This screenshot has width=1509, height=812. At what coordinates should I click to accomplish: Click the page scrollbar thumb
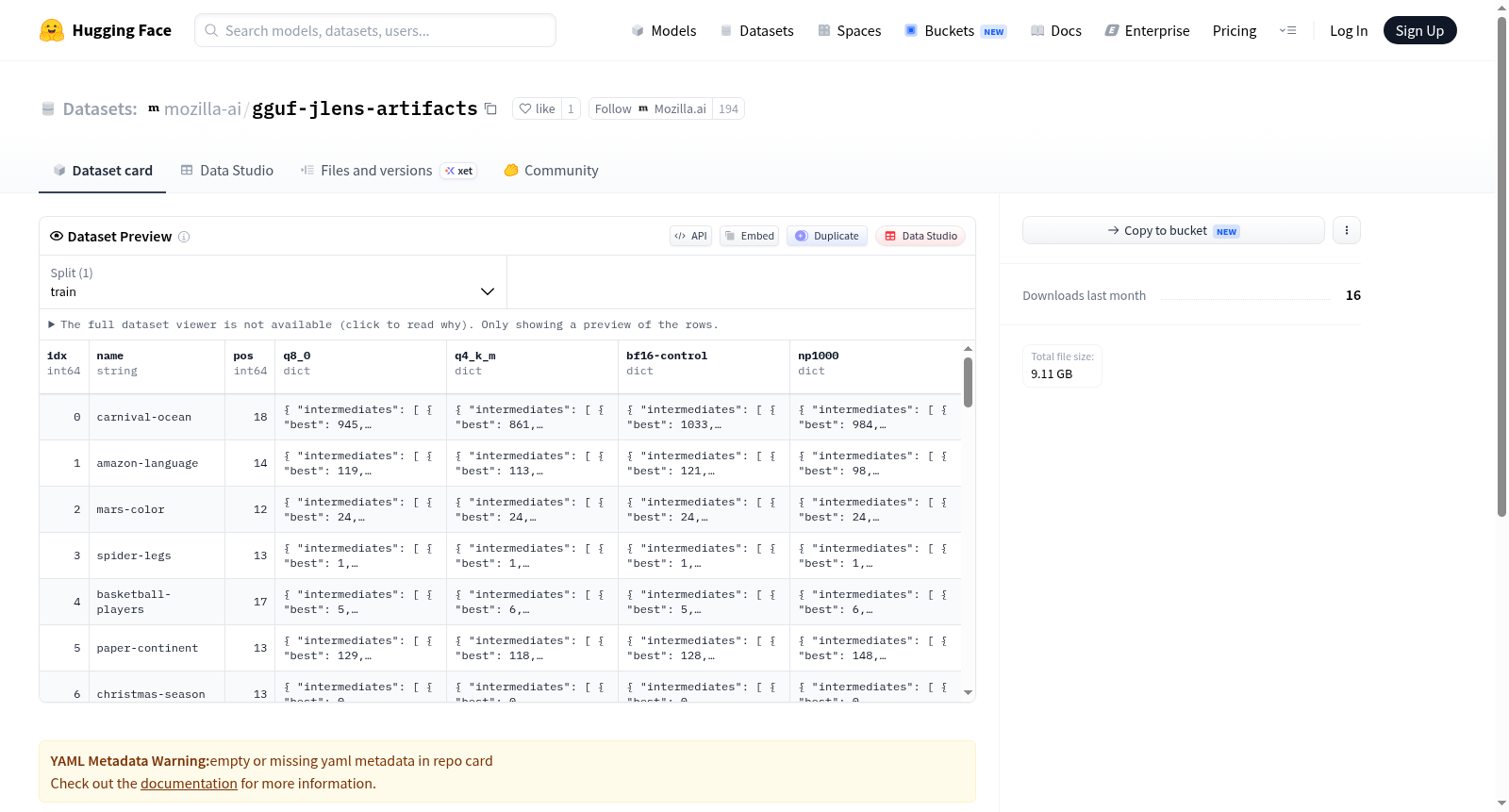tap(1501, 266)
